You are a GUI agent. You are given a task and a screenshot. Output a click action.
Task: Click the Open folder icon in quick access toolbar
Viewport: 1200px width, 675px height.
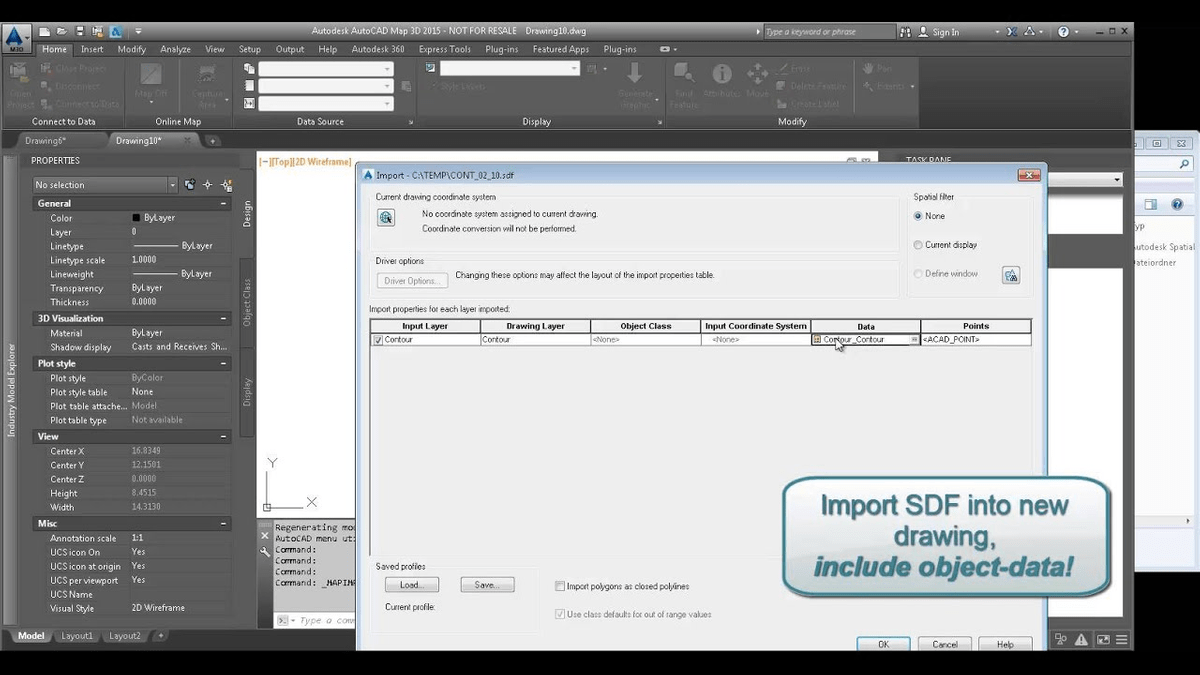pyautogui.click(x=62, y=31)
